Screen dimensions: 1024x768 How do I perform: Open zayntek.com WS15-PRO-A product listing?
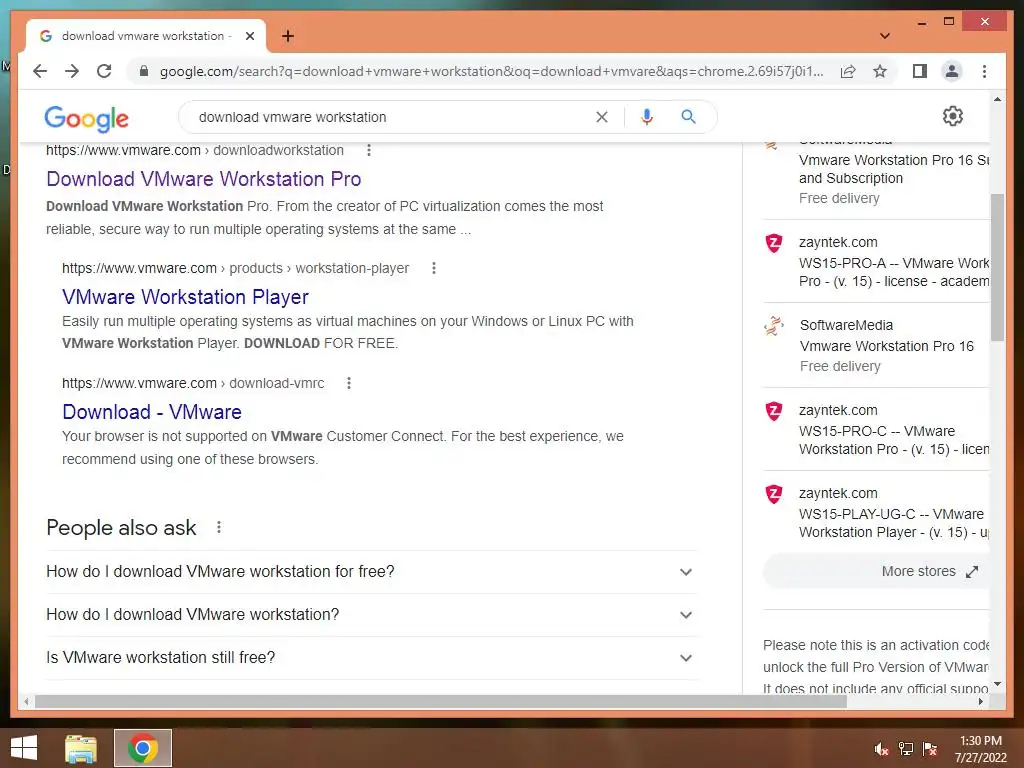click(876, 261)
